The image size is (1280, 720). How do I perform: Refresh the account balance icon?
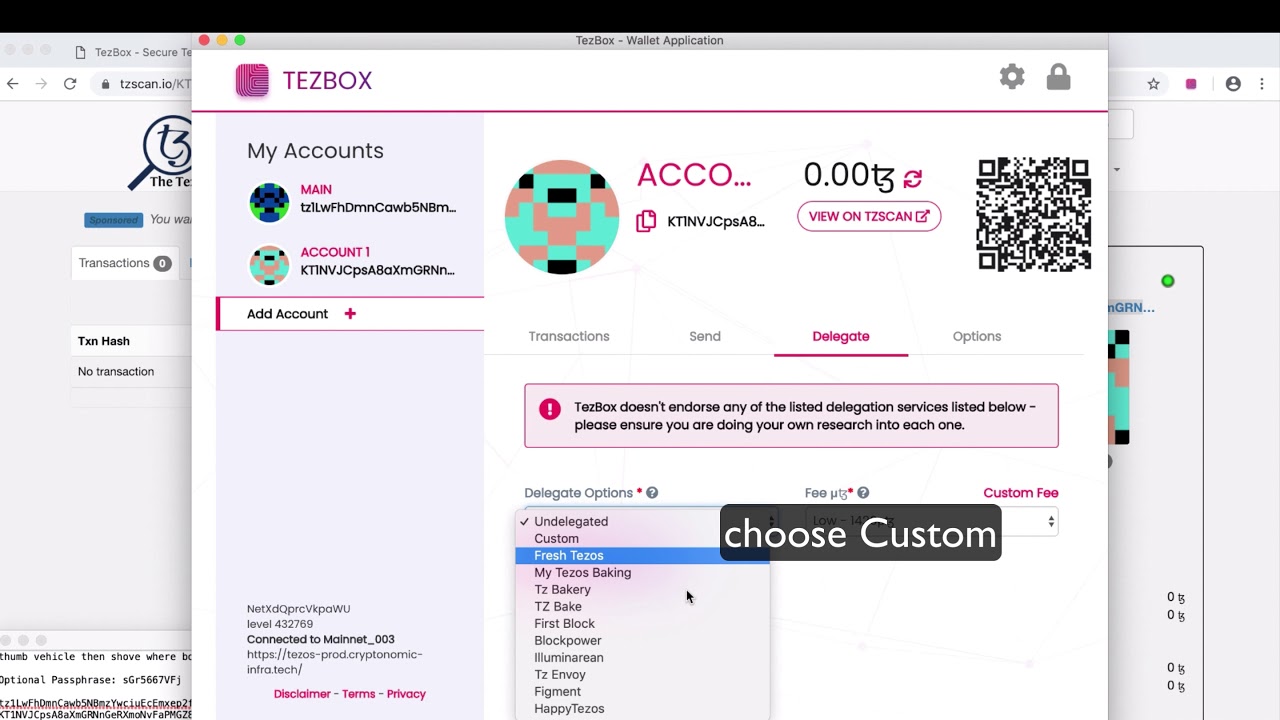tap(912, 178)
